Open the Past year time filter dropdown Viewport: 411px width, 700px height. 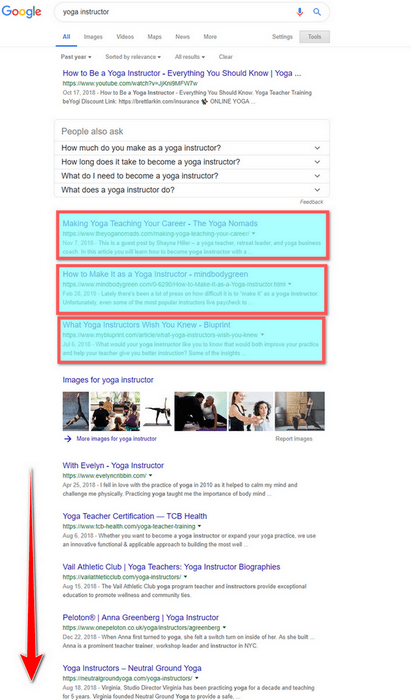(x=76, y=57)
